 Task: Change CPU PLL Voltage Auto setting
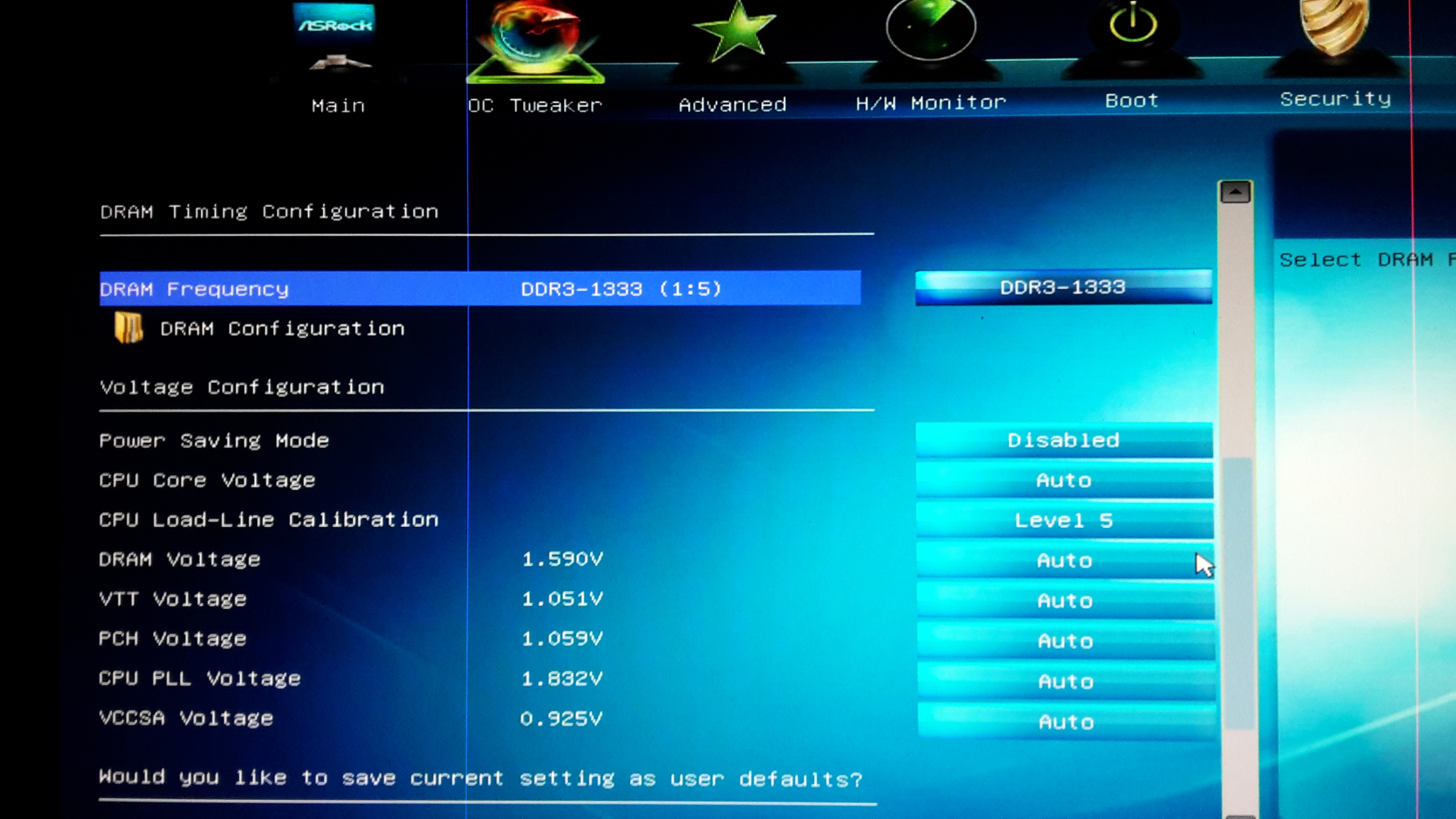click(1065, 682)
